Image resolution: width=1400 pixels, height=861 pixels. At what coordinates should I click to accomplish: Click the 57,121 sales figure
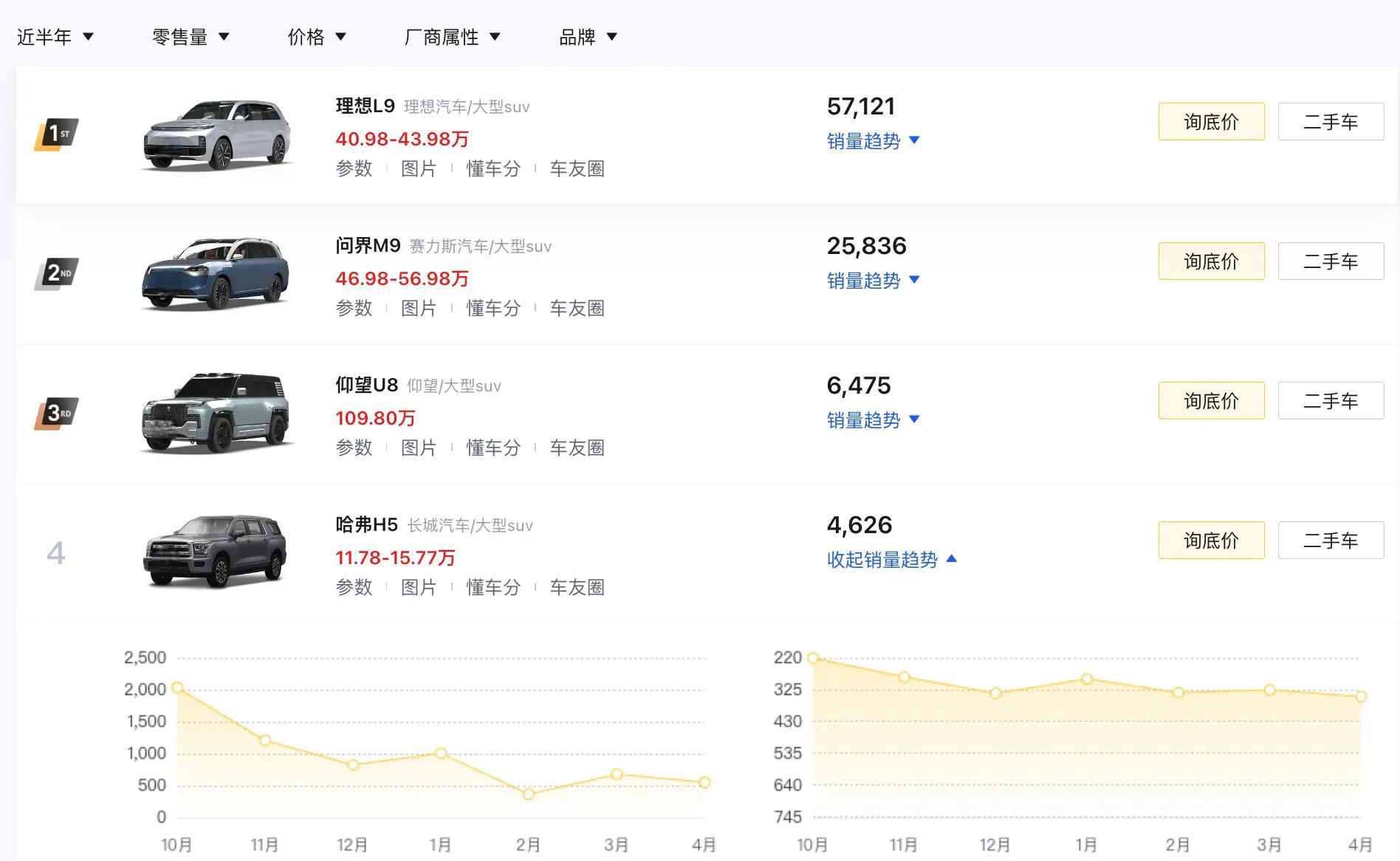(x=861, y=107)
